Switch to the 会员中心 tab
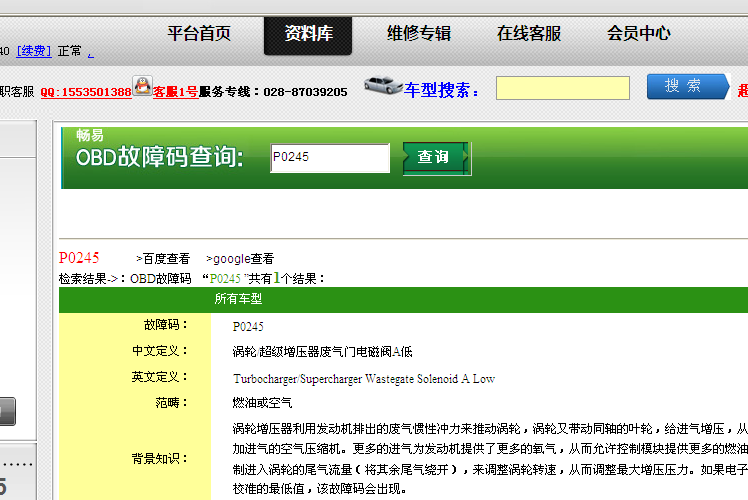 pos(638,34)
